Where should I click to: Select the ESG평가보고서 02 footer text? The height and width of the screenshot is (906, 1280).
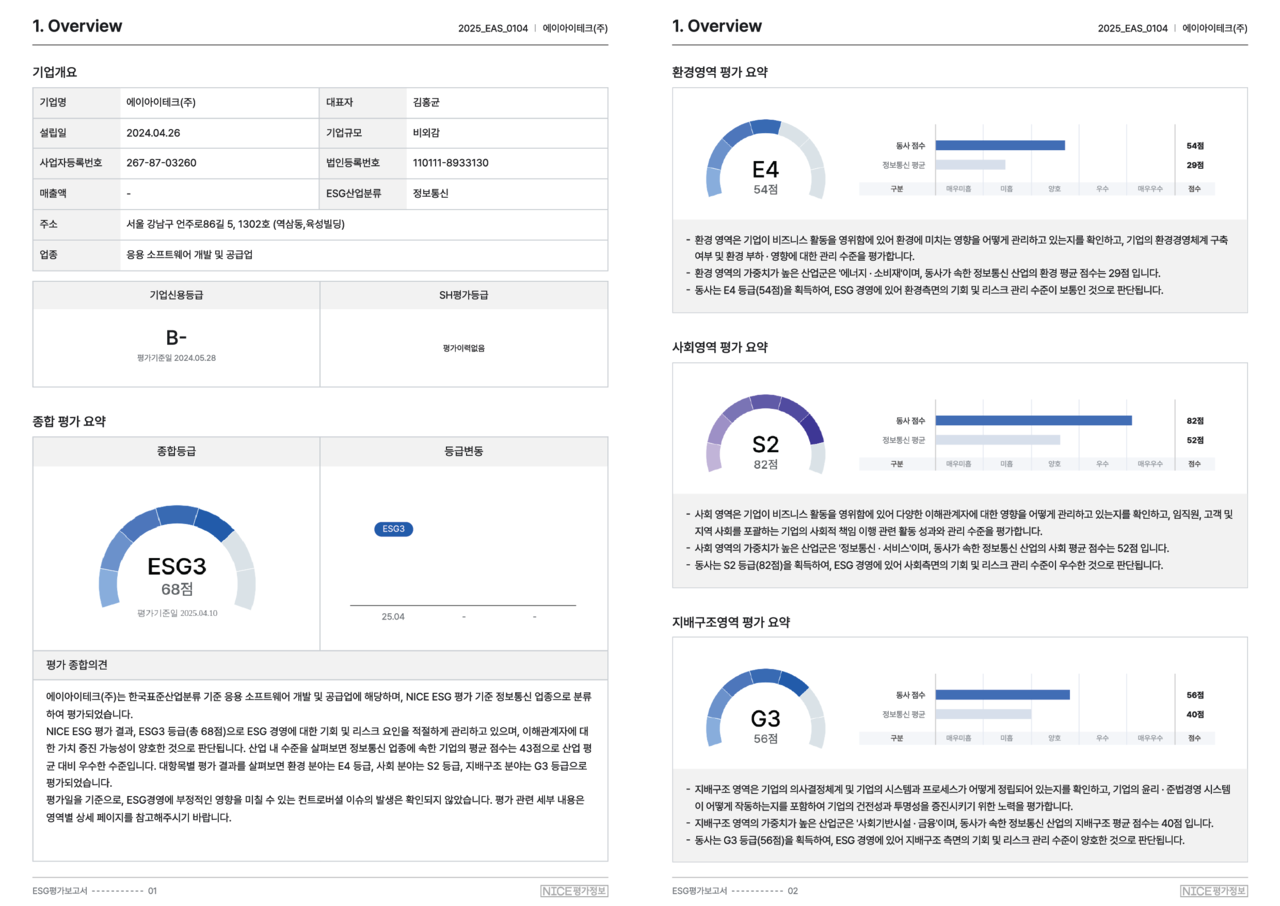(735, 891)
